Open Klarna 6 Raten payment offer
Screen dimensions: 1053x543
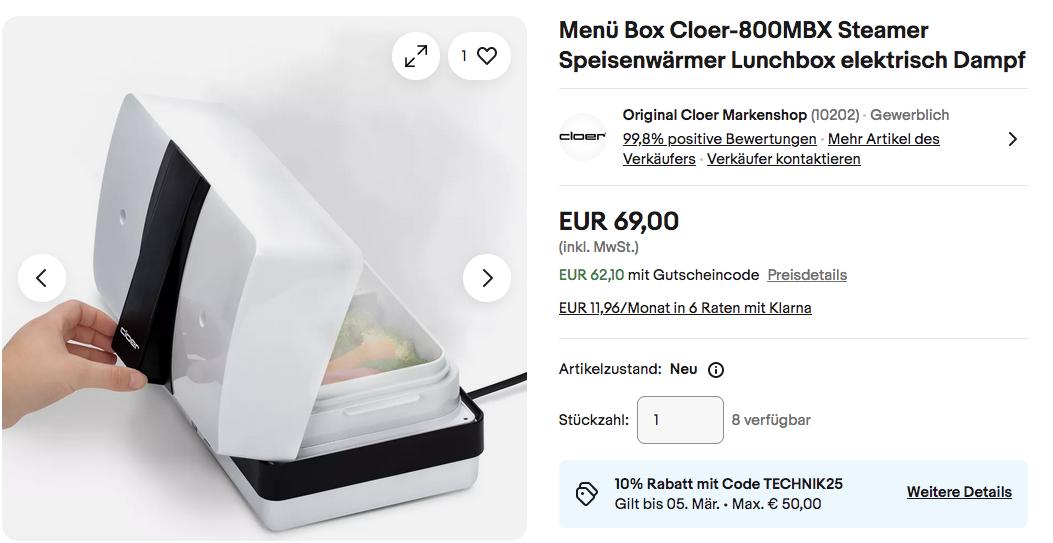[x=685, y=308]
